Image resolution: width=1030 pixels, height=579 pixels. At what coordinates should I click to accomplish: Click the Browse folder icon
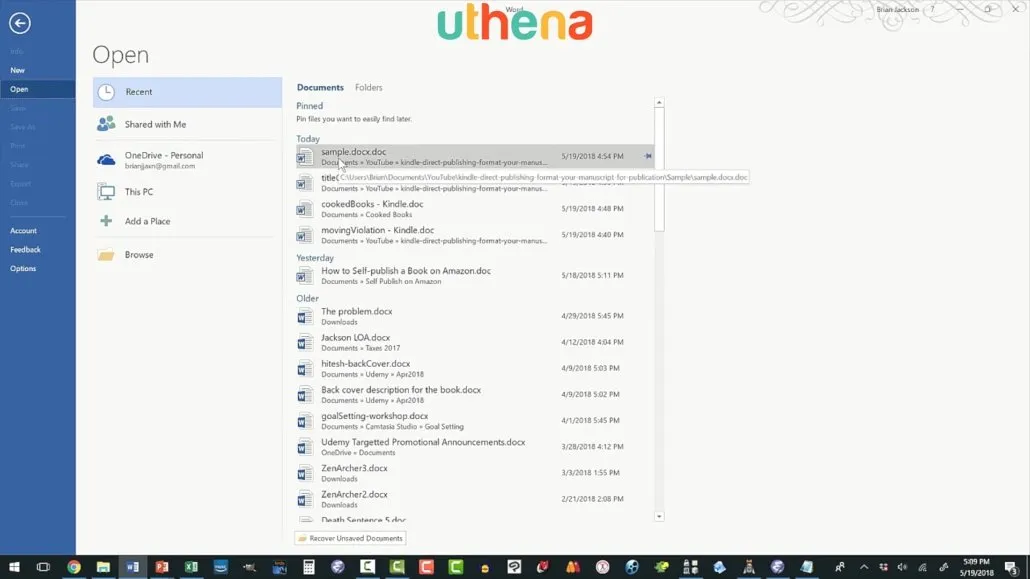(106, 254)
